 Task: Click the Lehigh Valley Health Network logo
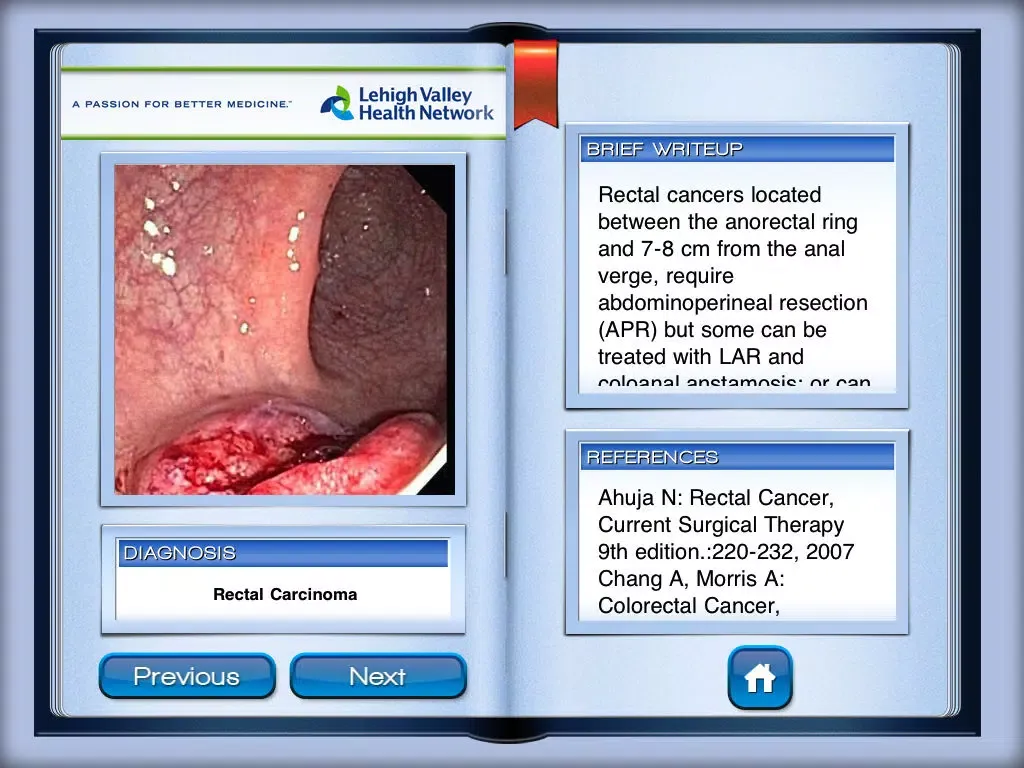407,104
